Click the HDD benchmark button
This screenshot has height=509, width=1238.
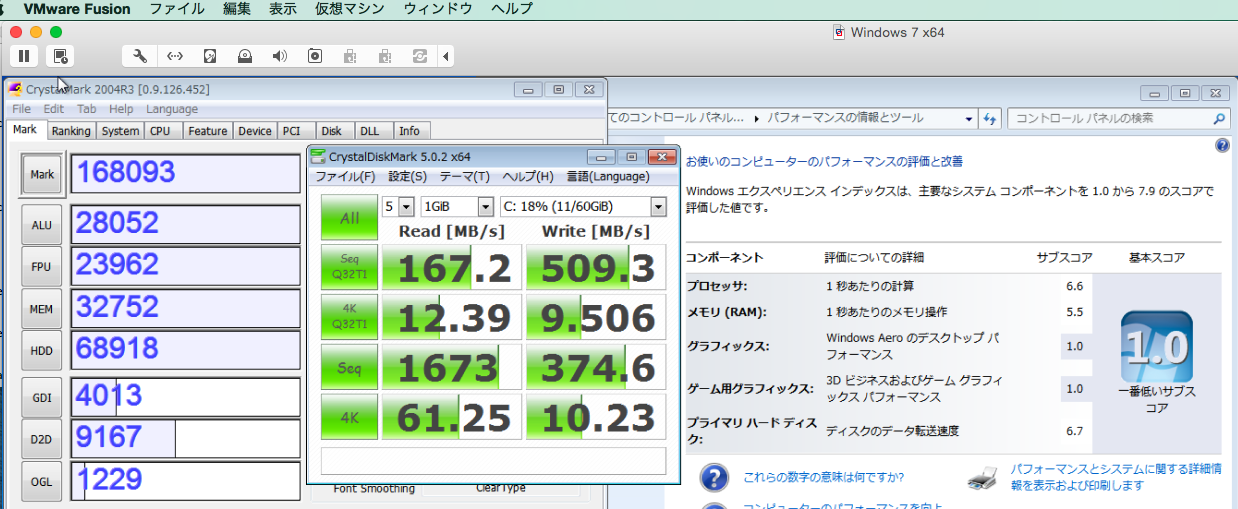coord(42,351)
